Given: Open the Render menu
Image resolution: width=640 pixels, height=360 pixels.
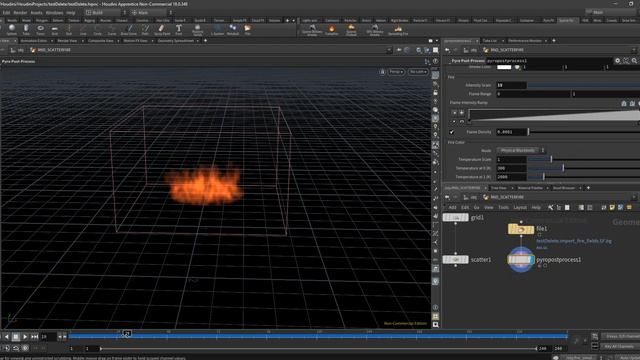Looking at the screenshot, I should (20, 13).
